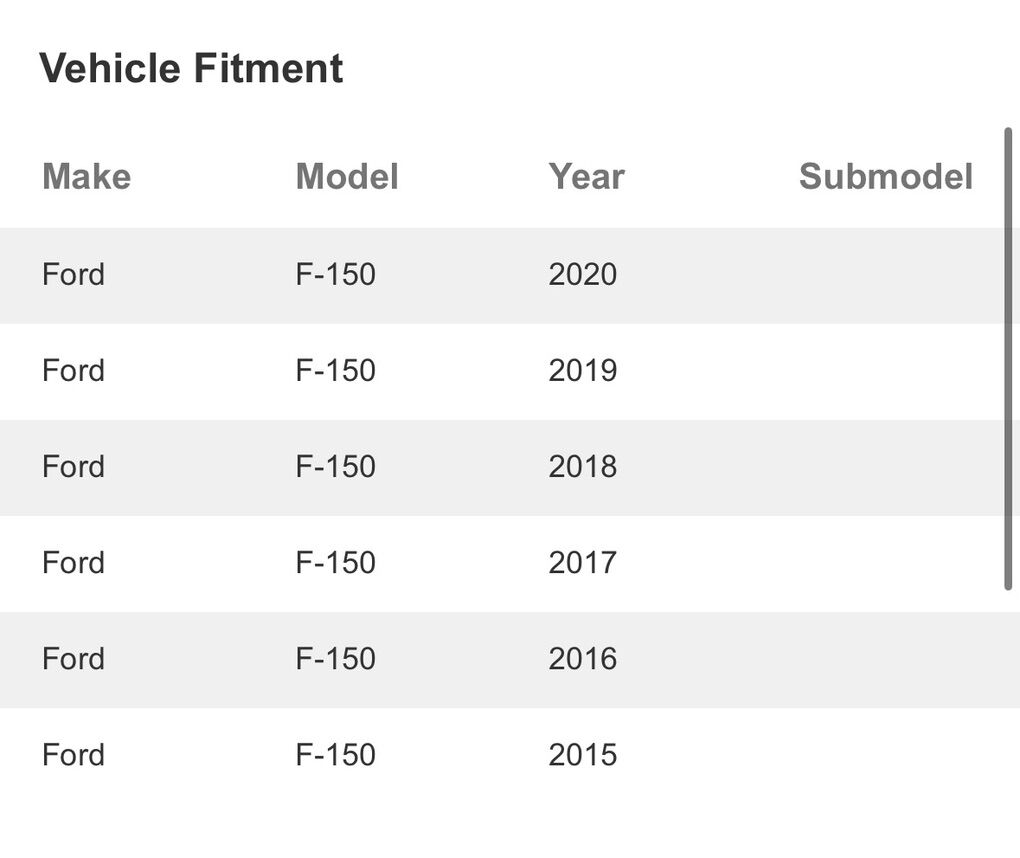Click F-150 in the 2020 row
The height and width of the screenshot is (858, 1020).
pyautogui.click(x=335, y=274)
